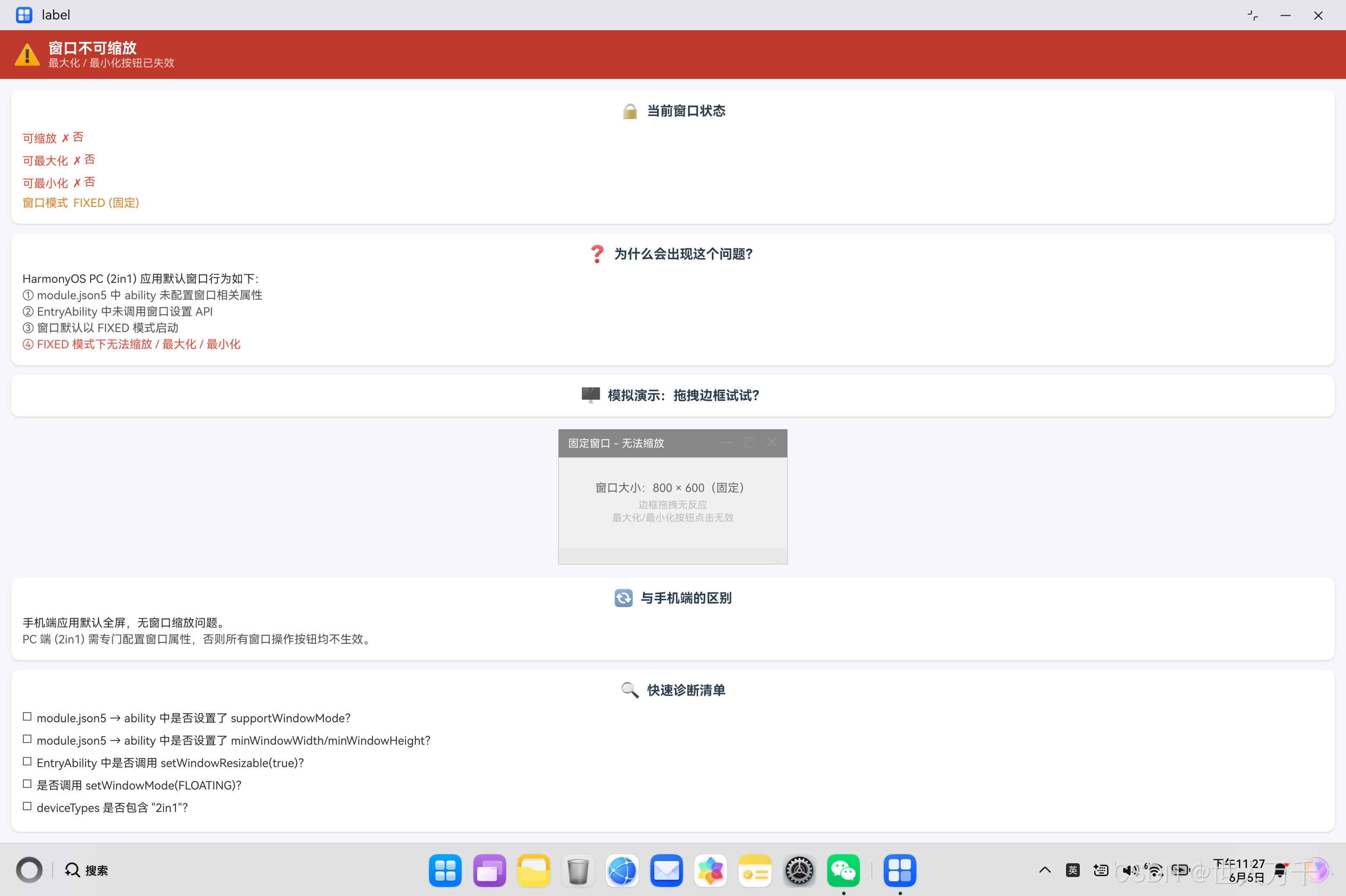
Task: Click minimize button in simulated 固定窗口
Action: (726, 443)
